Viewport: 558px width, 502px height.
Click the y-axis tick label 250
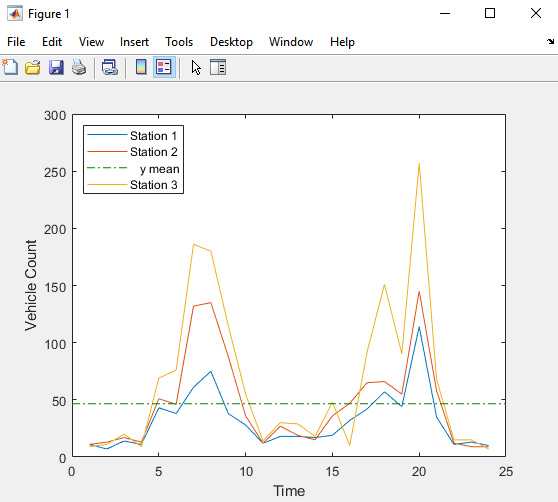click(x=55, y=173)
